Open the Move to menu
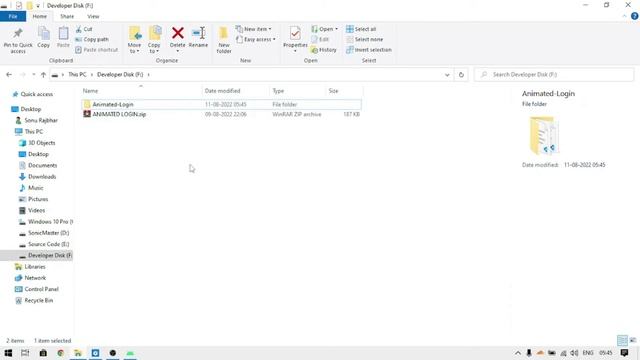Screen dimensions: 640x360 click(x=134, y=40)
